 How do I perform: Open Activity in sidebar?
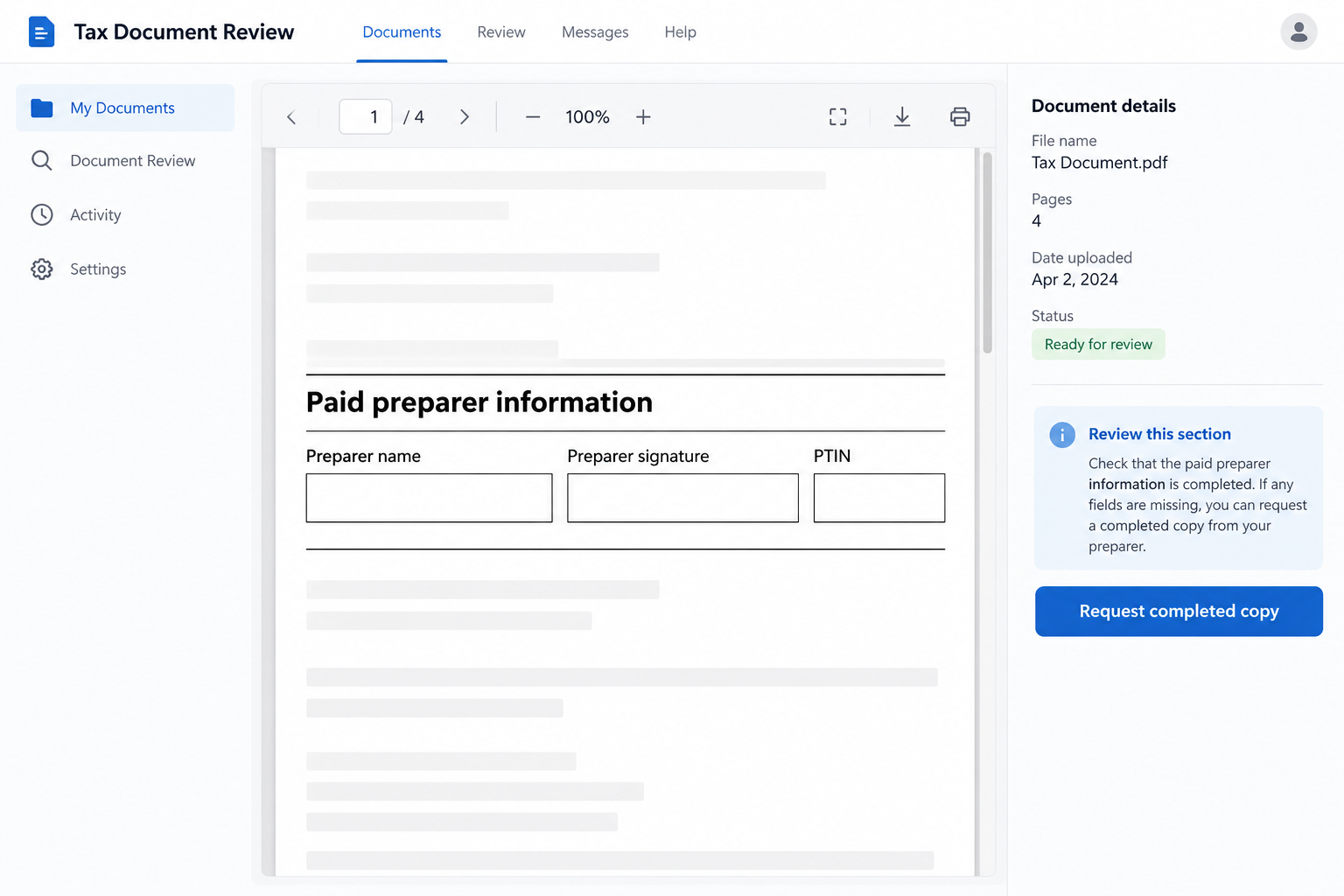(x=125, y=215)
